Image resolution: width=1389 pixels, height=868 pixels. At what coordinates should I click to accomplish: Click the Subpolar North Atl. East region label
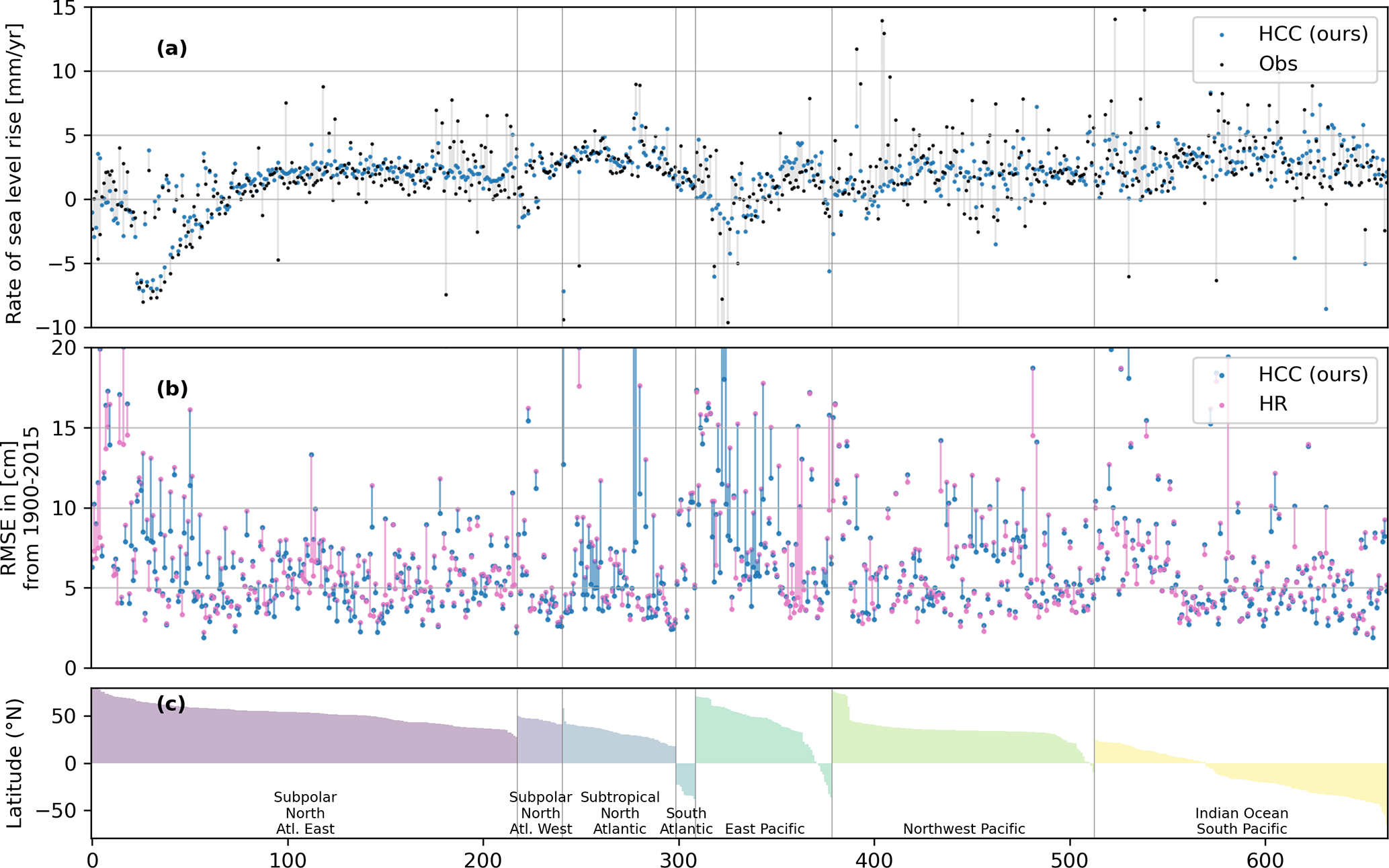(305, 813)
